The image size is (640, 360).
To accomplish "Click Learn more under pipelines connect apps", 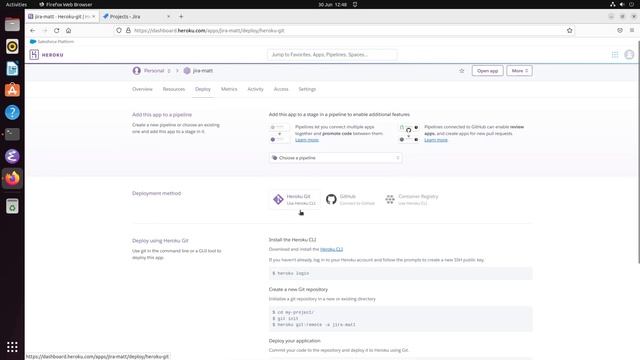I will pyautogui.click(x=307, y=140).
